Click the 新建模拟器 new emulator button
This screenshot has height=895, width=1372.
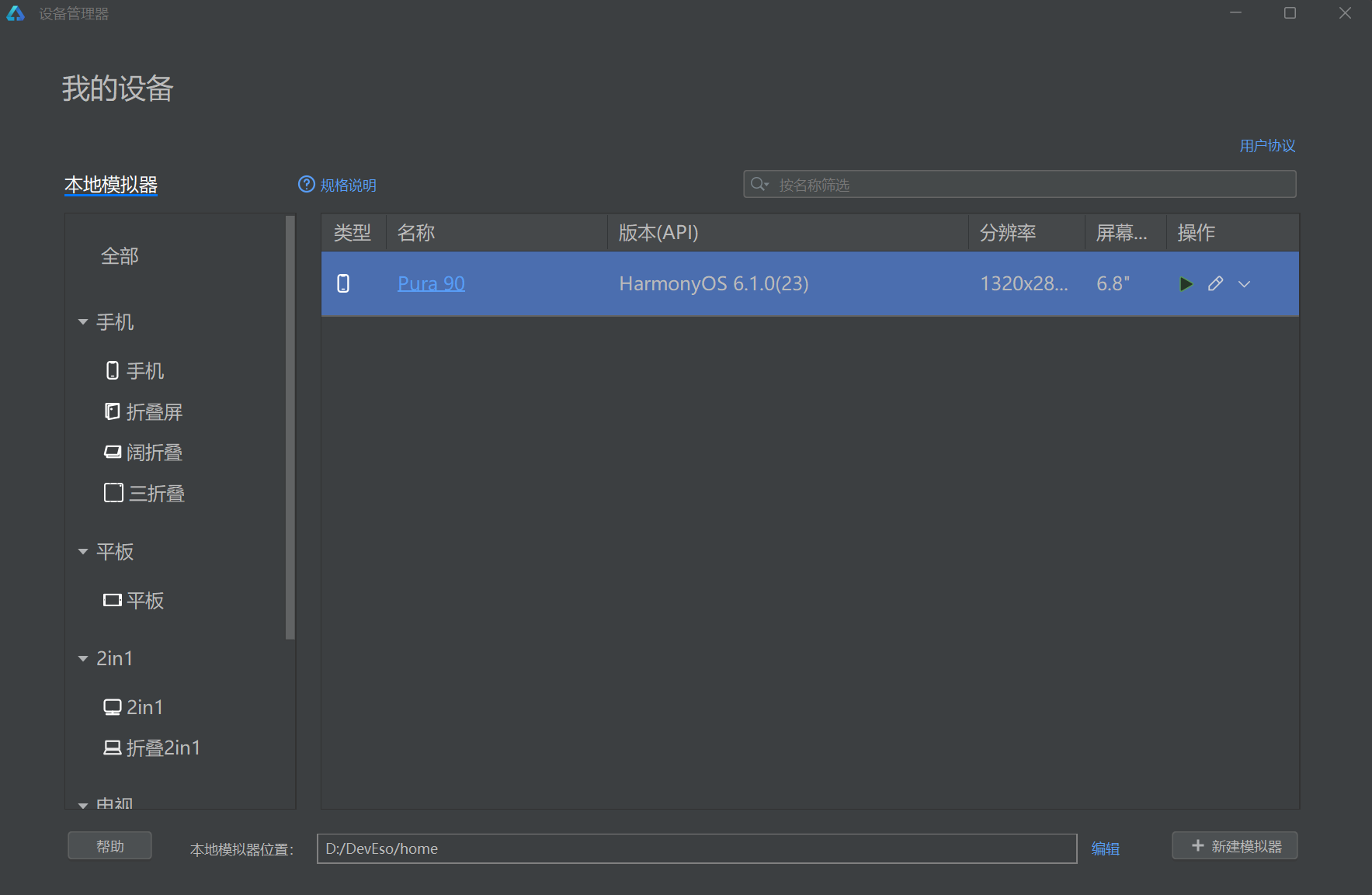coord(1235,846)
